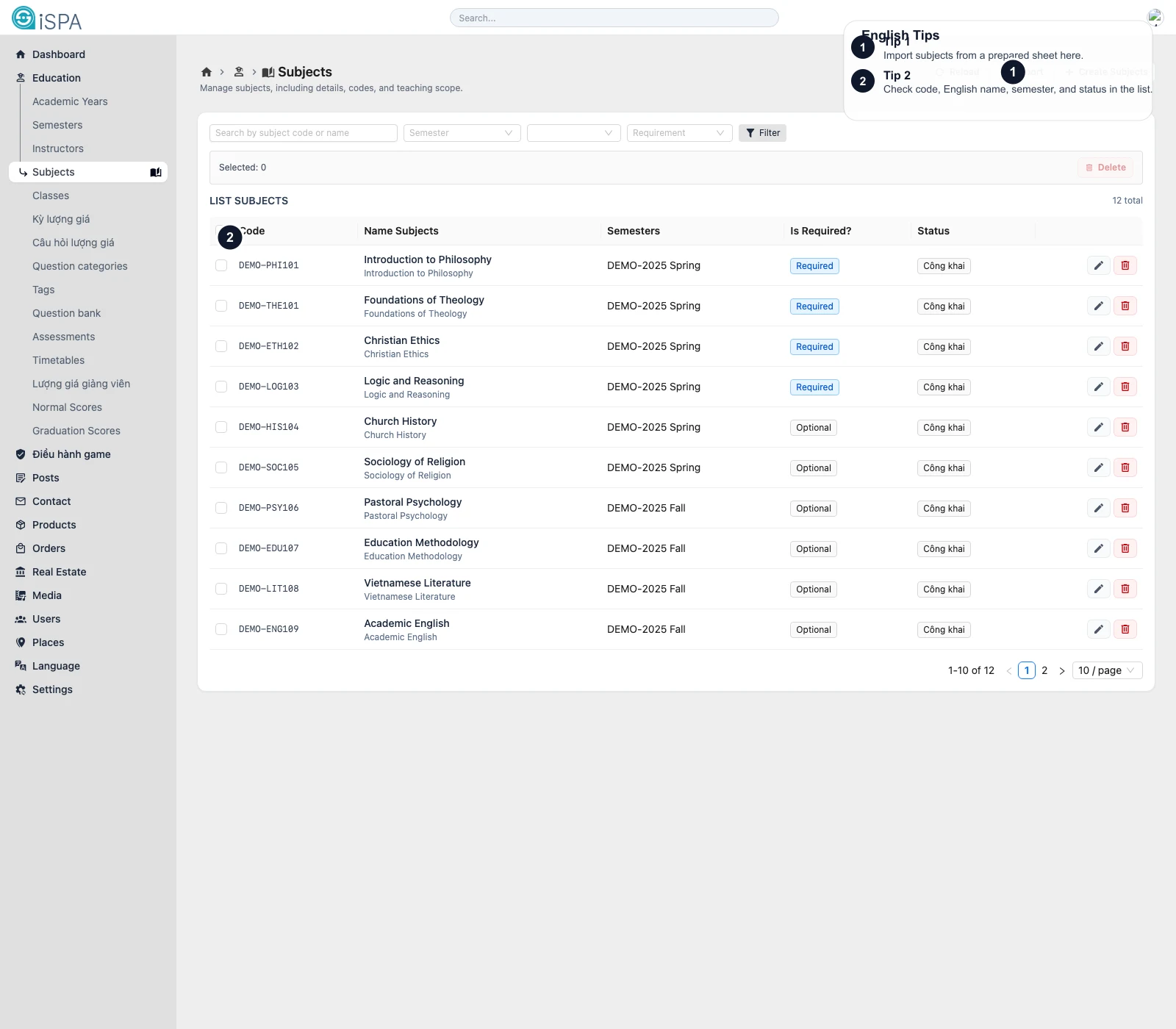Click edit pencil for Church History

click(1098, 427)
